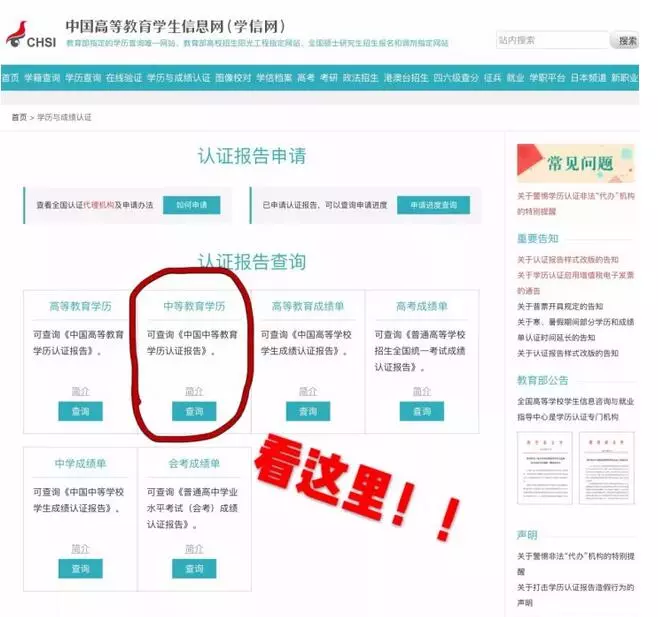Open 学职平台 in the nav bar
The image size is (658, 617).
[547, 78]
